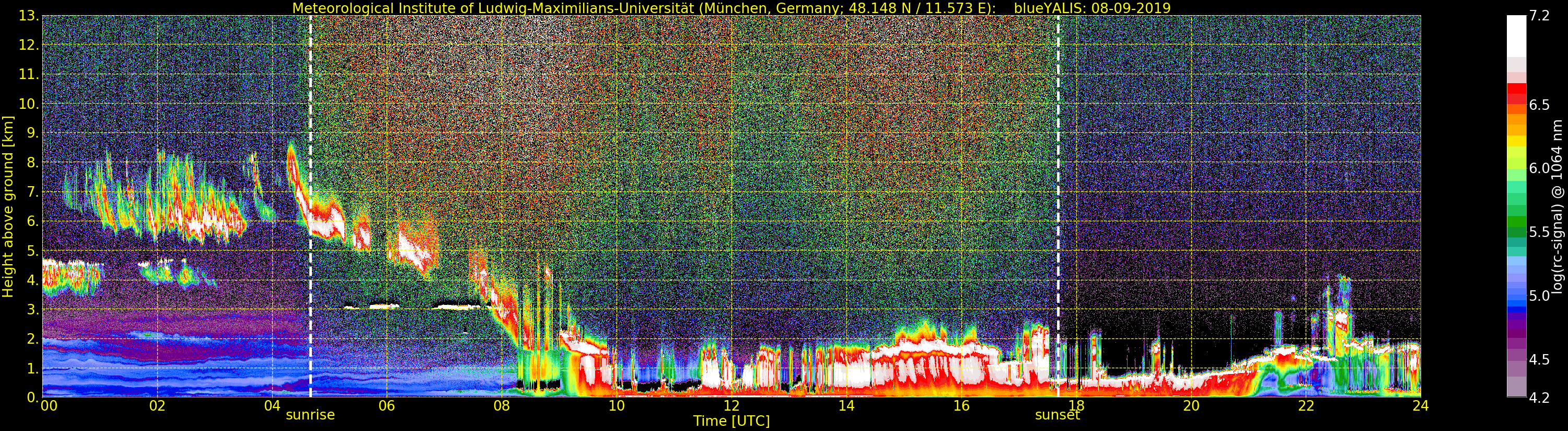
Task: Click the log(rc-signal) @ 1064 nm colorbar label
Action: click(1558, 206)
